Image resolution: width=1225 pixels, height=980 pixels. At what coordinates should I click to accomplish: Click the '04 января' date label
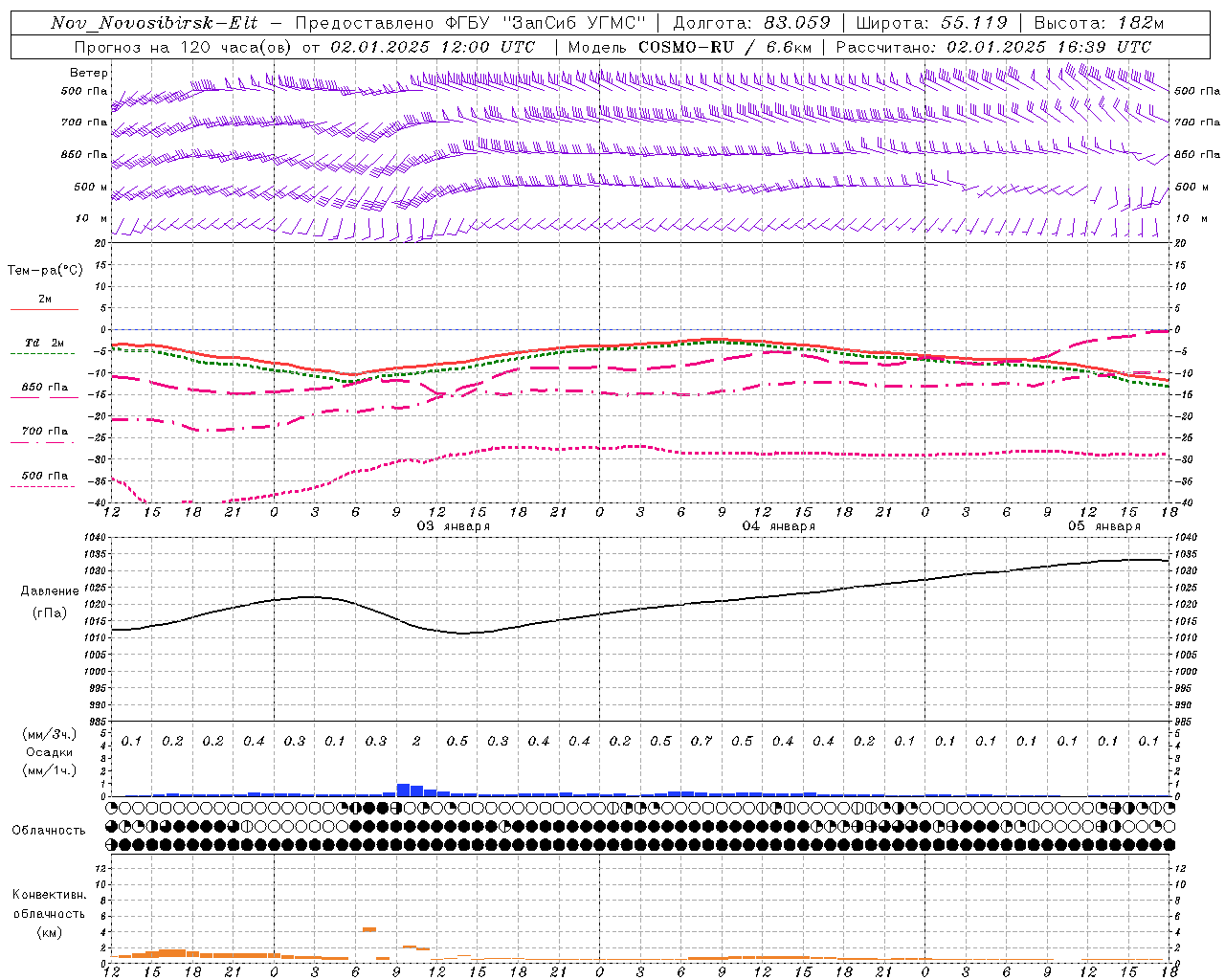click(779, 526)
